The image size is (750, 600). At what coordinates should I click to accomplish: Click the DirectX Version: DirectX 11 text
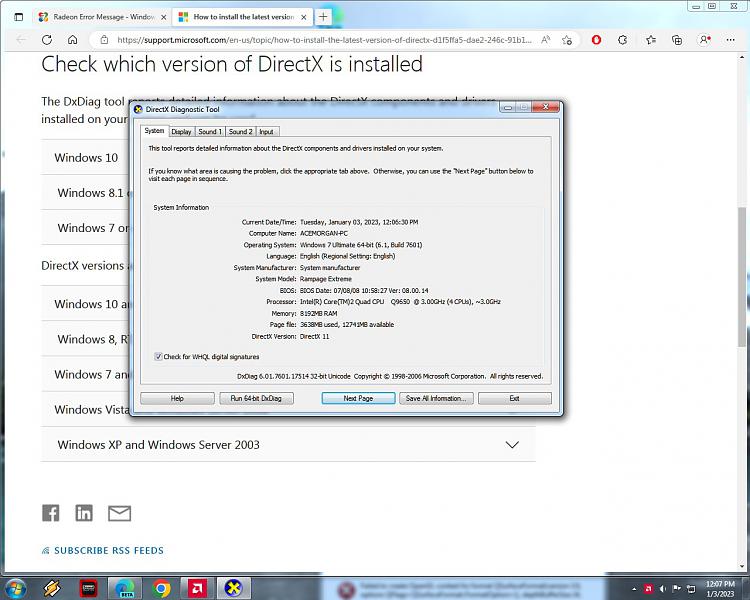click(290, 336)
